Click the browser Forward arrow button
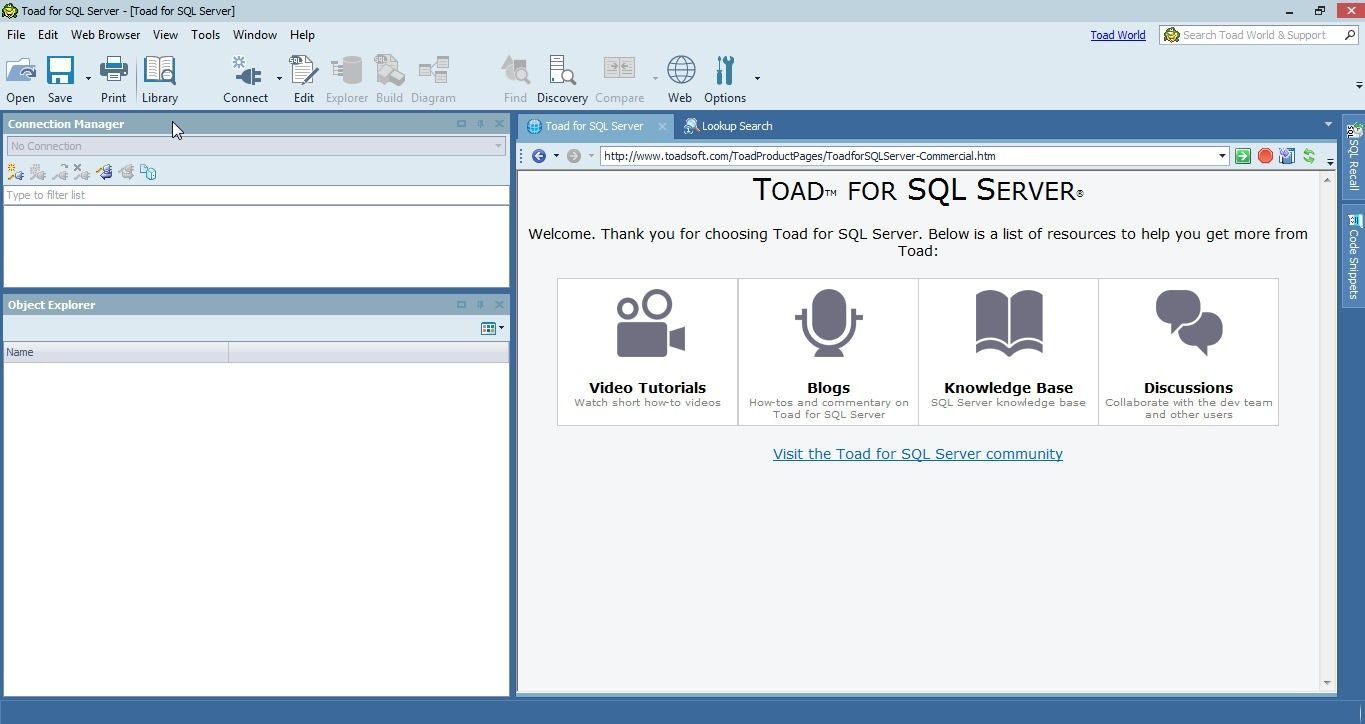1365x724 pixels. click(x=574, y=156)
